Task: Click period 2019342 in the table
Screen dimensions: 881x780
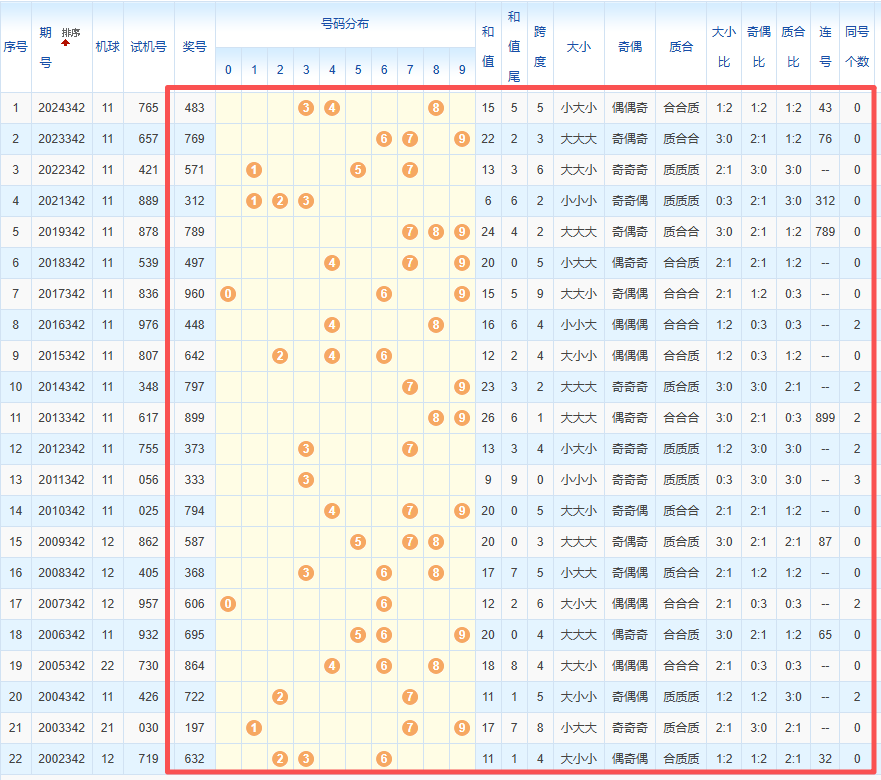Action: click(x=62, y=232)
